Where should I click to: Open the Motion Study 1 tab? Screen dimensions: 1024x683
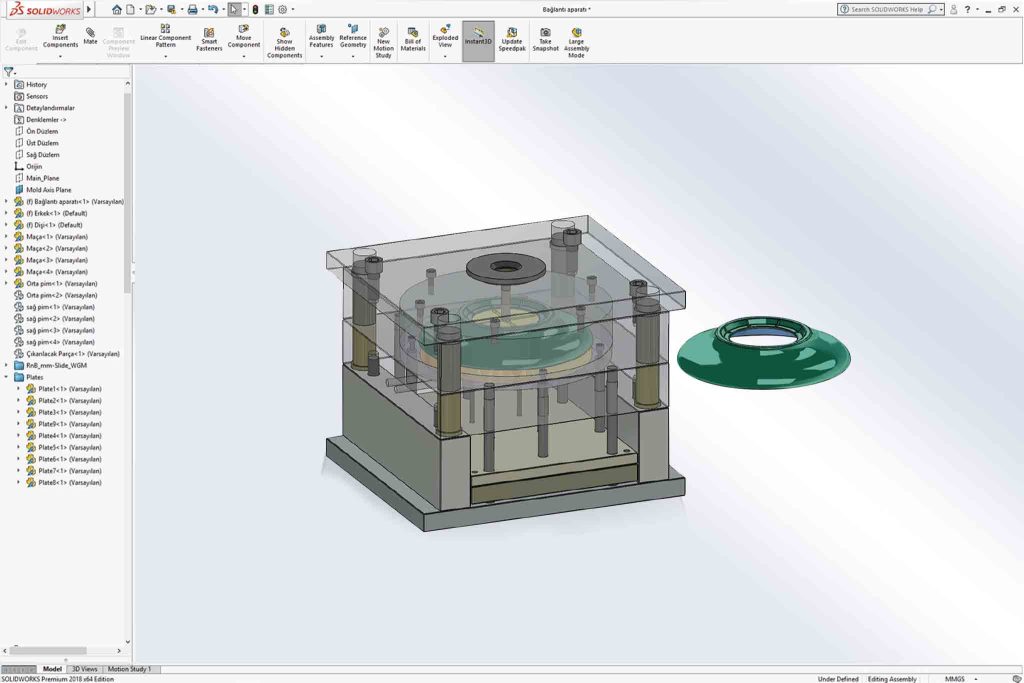coord(129,669)
